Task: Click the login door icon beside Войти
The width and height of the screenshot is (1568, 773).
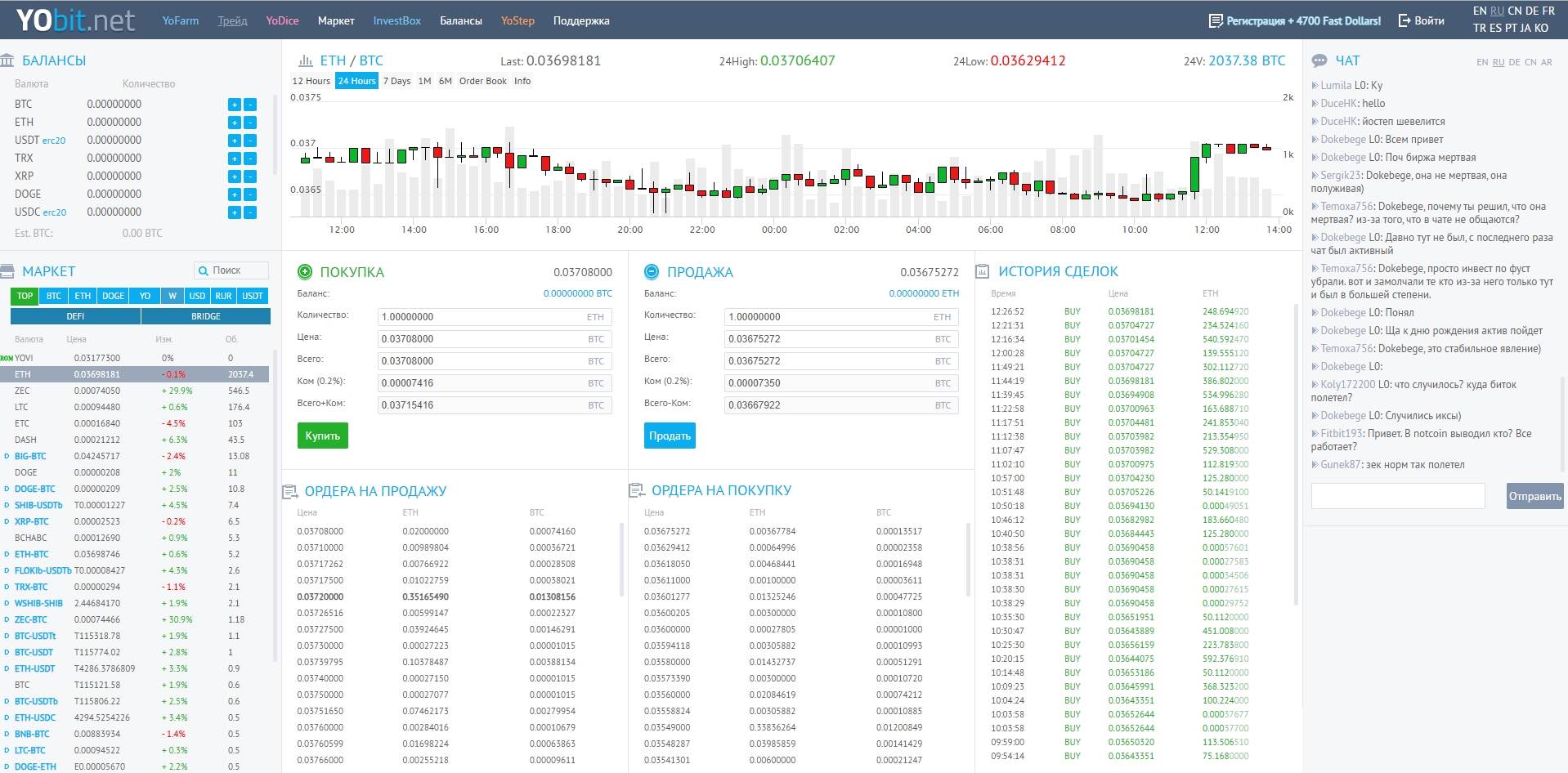Action: tap(1404, 20)
